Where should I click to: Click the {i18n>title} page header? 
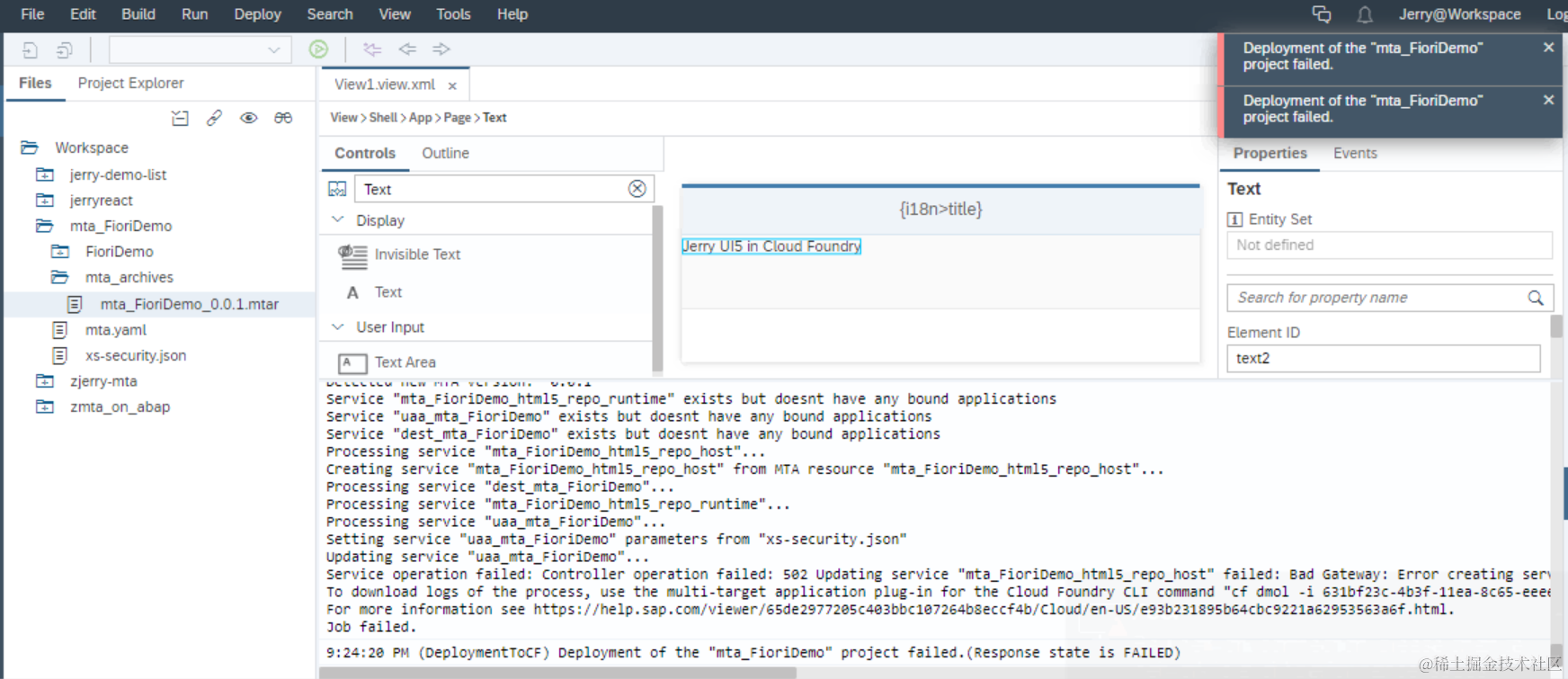click(940, 209)
